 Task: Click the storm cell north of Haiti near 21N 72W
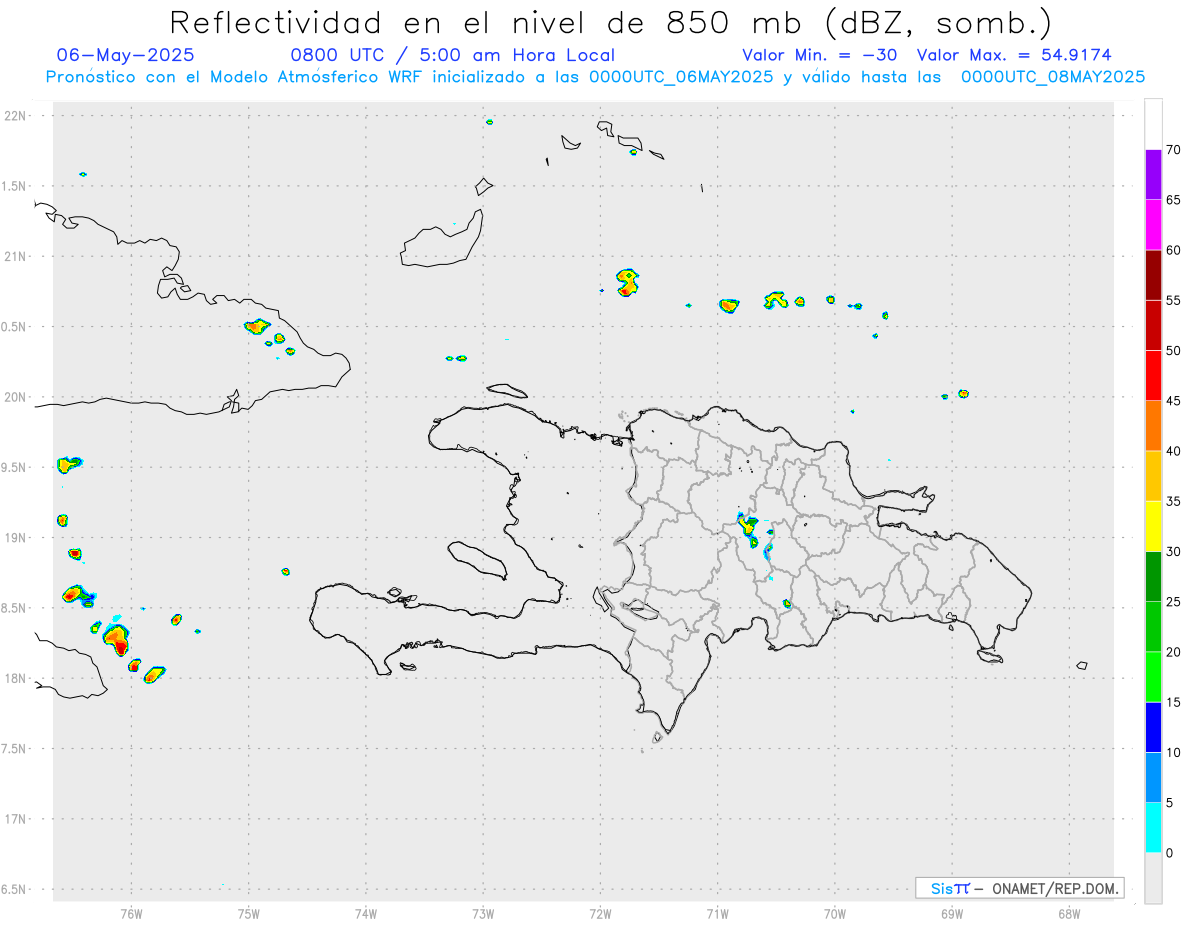point(627,282)
